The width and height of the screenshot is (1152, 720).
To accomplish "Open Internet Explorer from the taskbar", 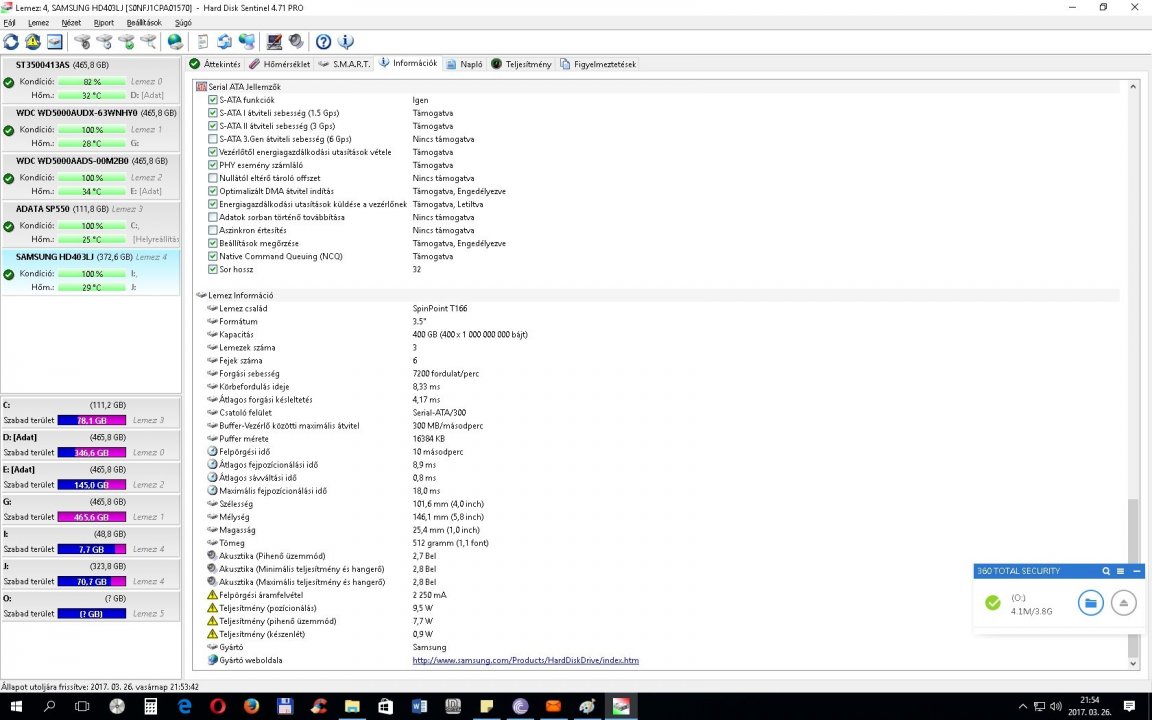I will pos(184,706).
